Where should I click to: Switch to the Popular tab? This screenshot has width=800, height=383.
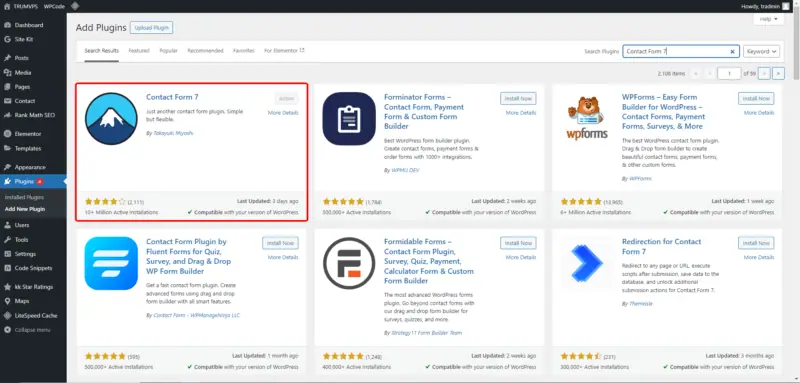(168, 51)
